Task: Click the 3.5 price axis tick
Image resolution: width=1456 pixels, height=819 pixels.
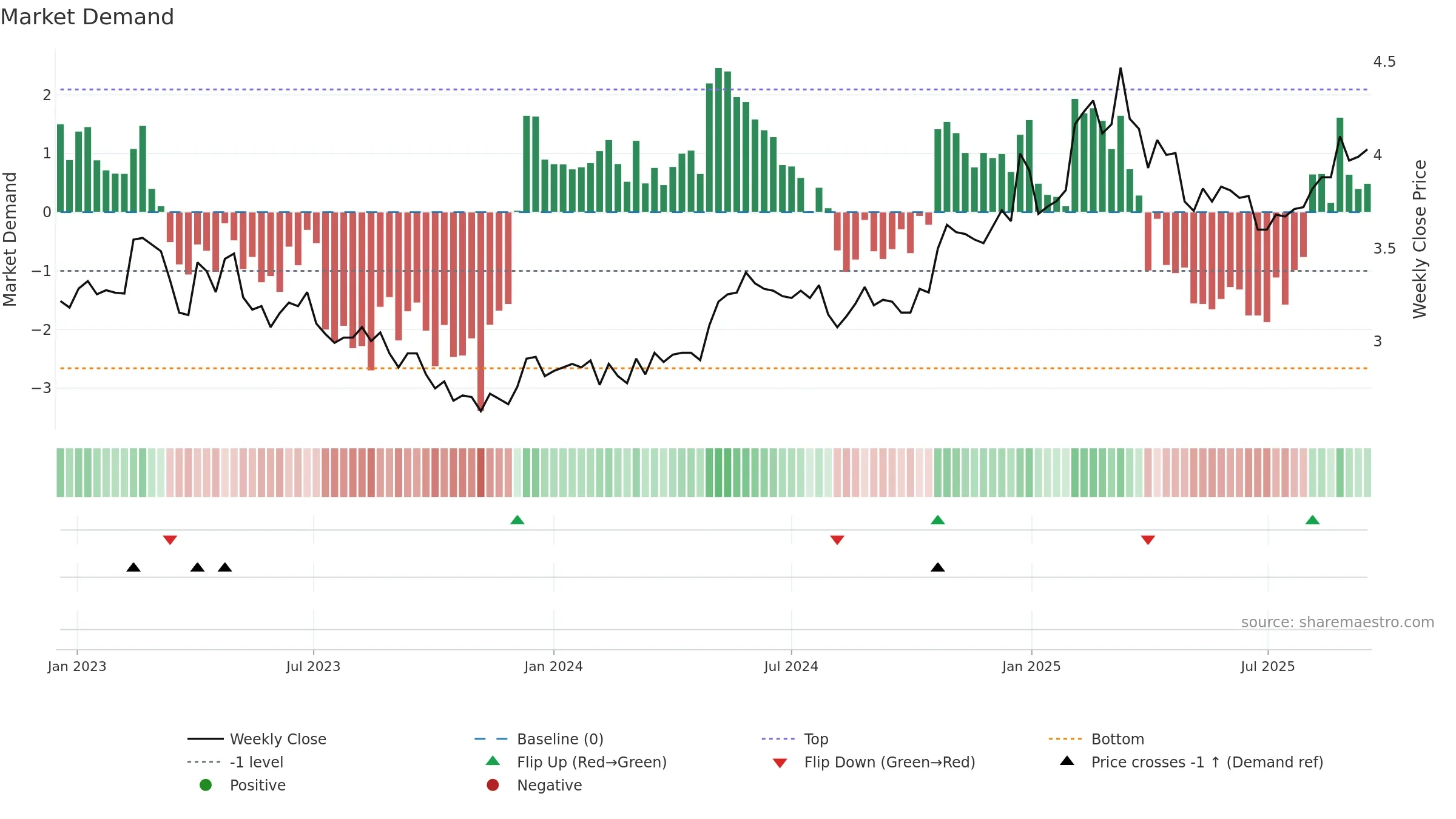Action: [1384, 248]
